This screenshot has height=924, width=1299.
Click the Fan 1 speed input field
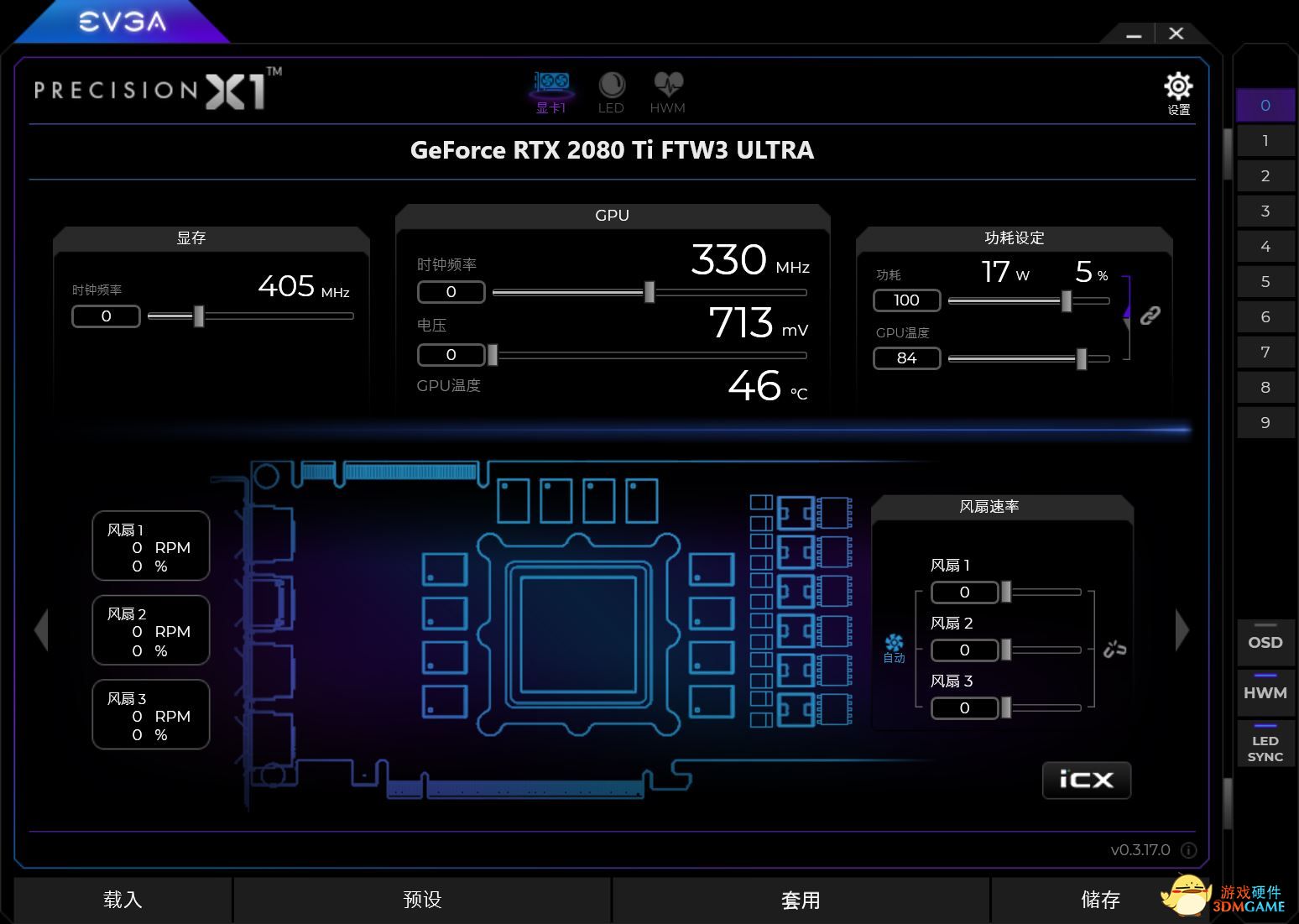click(x=965, y=593)
